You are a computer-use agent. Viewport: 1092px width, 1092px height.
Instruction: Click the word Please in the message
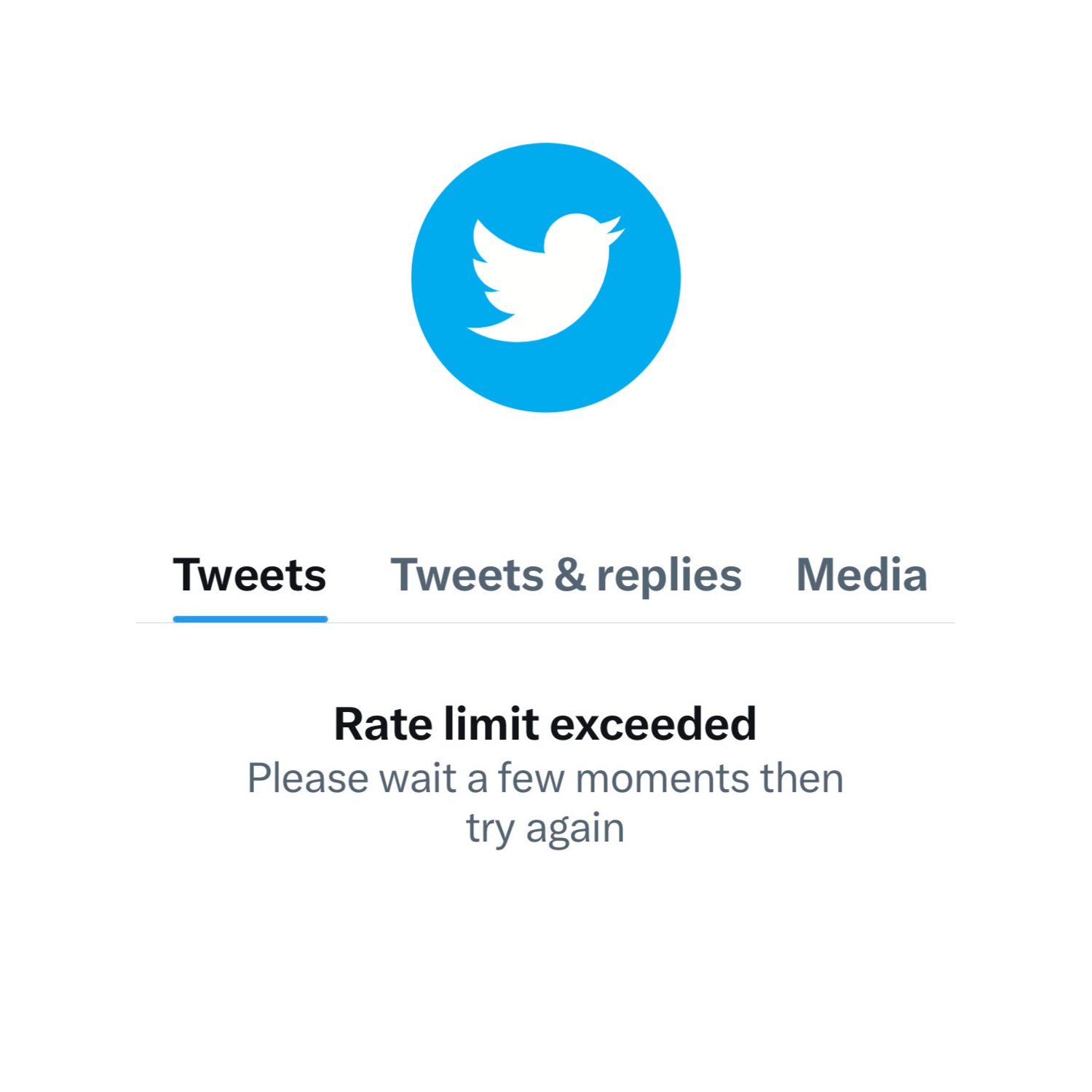tap(309, 778)
